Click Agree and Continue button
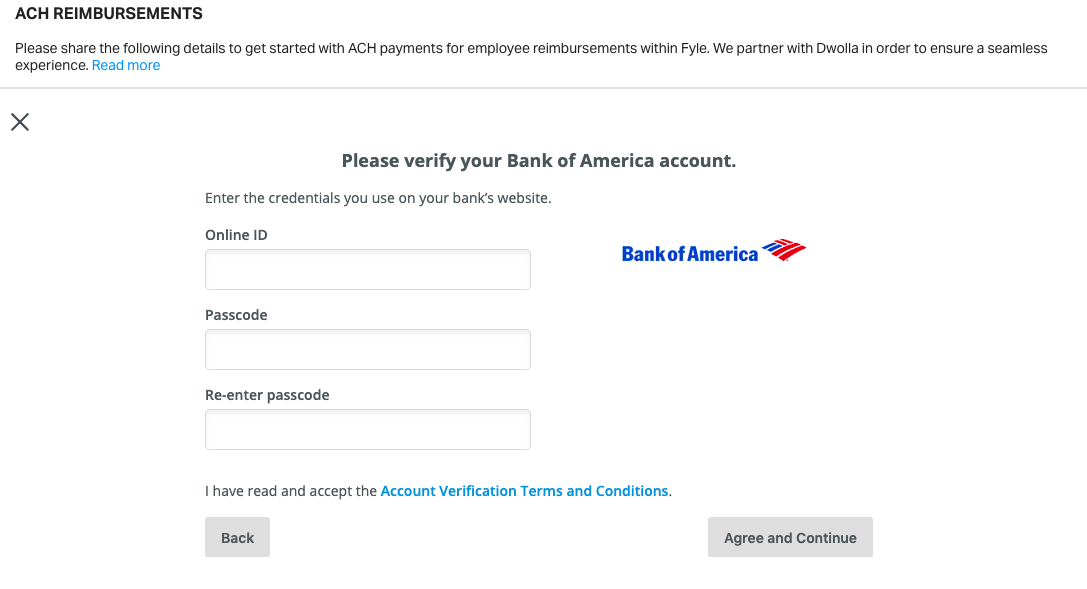Screen dimensions: 1087x589 [x=790, y=537]
